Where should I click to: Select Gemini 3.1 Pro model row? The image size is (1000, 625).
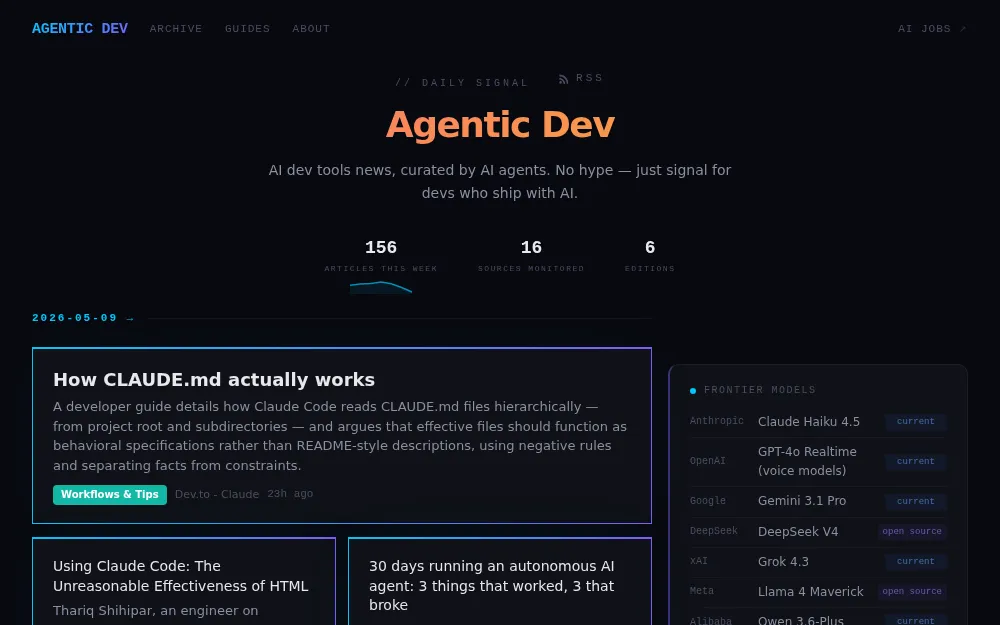(x=818, y=501)
